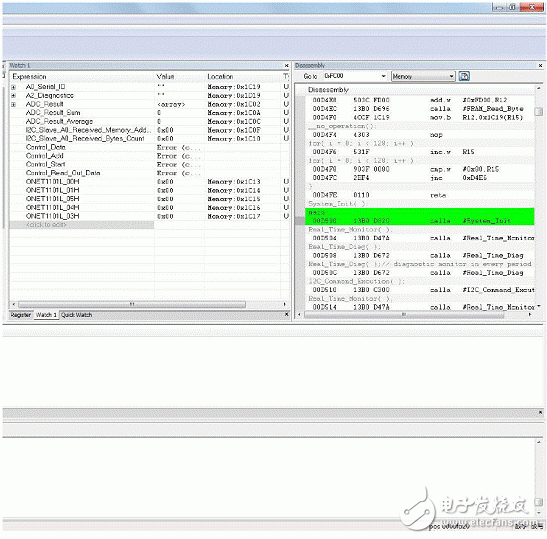Select the ADC_Result_Sum watch expression

[x=53, y=113]
